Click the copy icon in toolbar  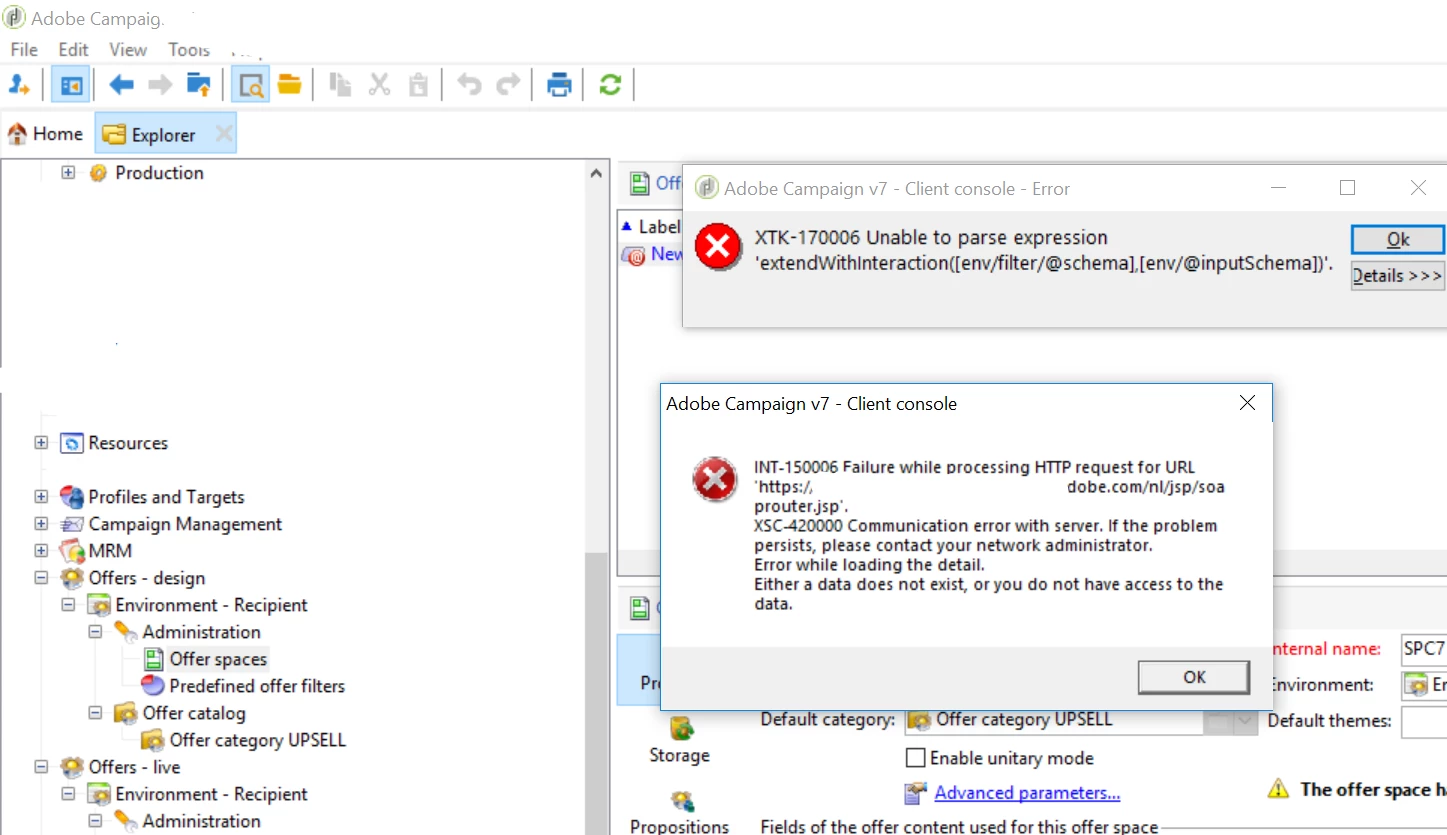tap(340, 85)
